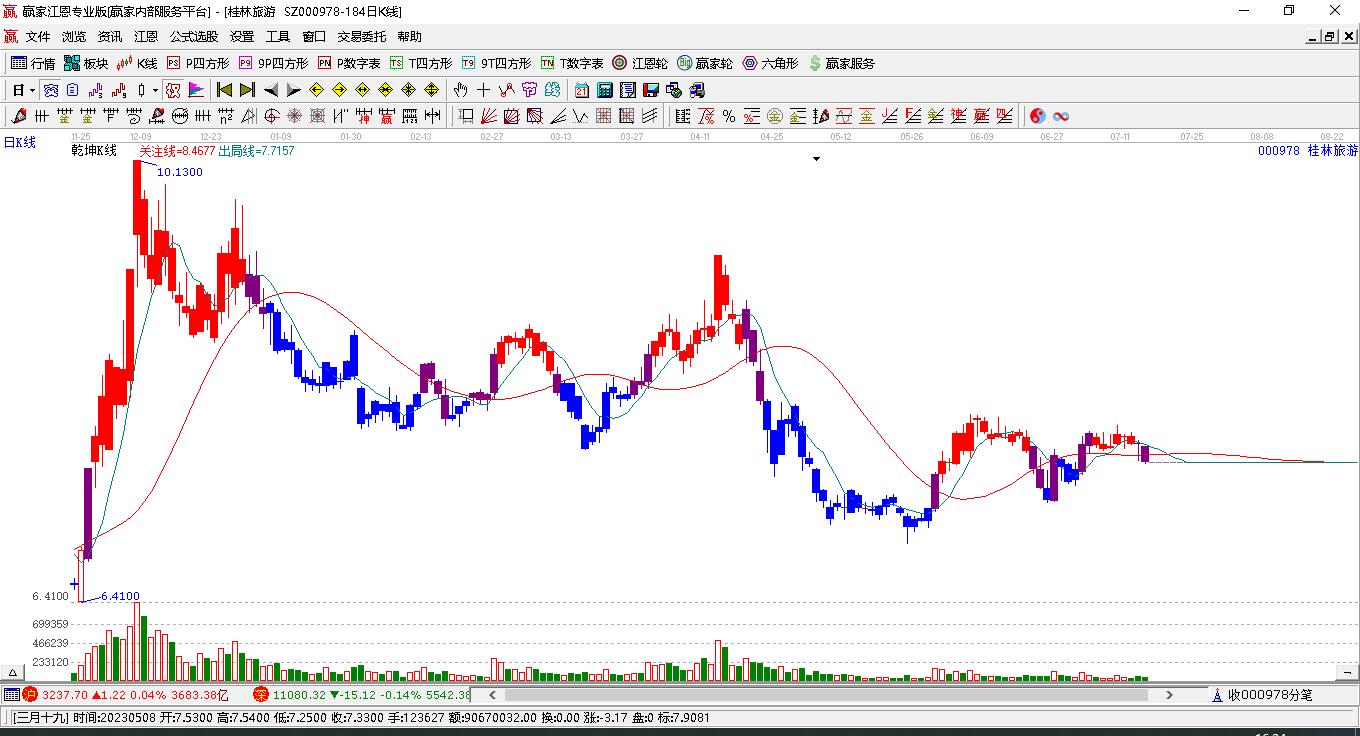Image resolution: width=1360 pixels, height=736 pixels.
Task: Open the 交易委托 menu
Action: point(361,37)
